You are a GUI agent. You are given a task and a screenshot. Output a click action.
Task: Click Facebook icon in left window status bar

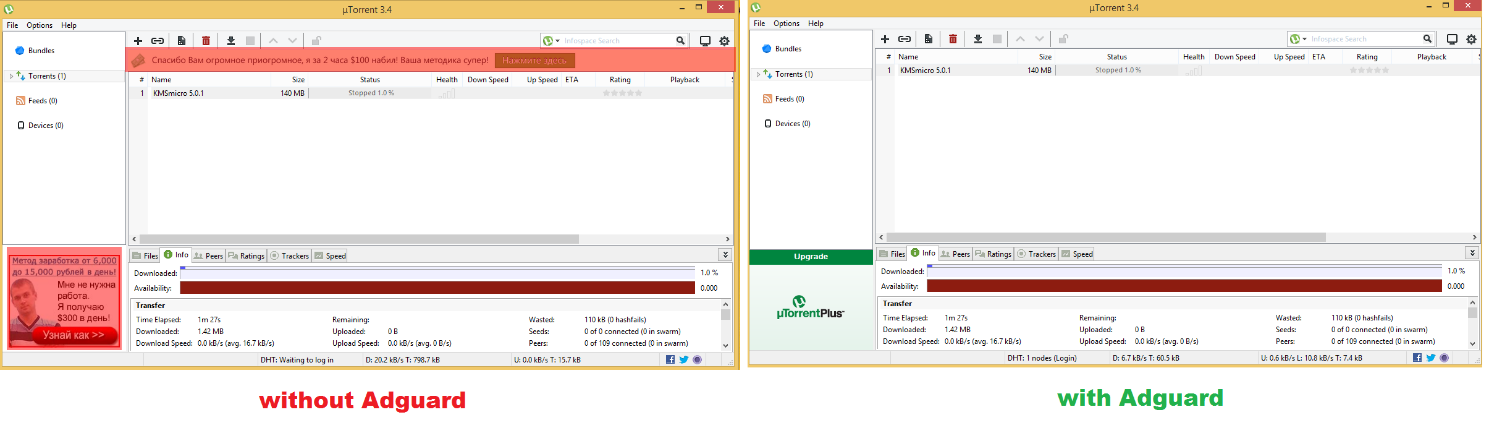pyautogui.click(x=671, y=359)
